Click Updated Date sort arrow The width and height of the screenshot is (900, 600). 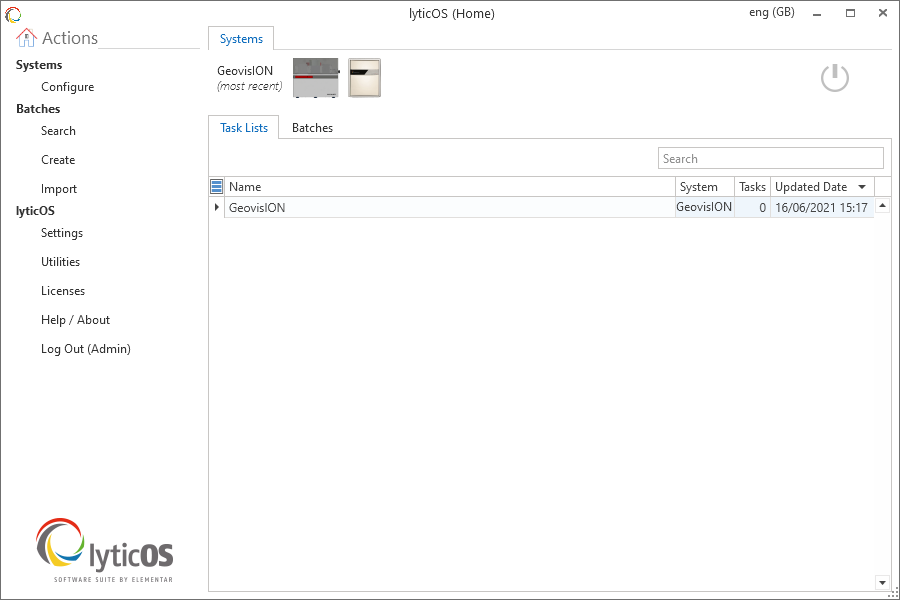tap(862, 187)
